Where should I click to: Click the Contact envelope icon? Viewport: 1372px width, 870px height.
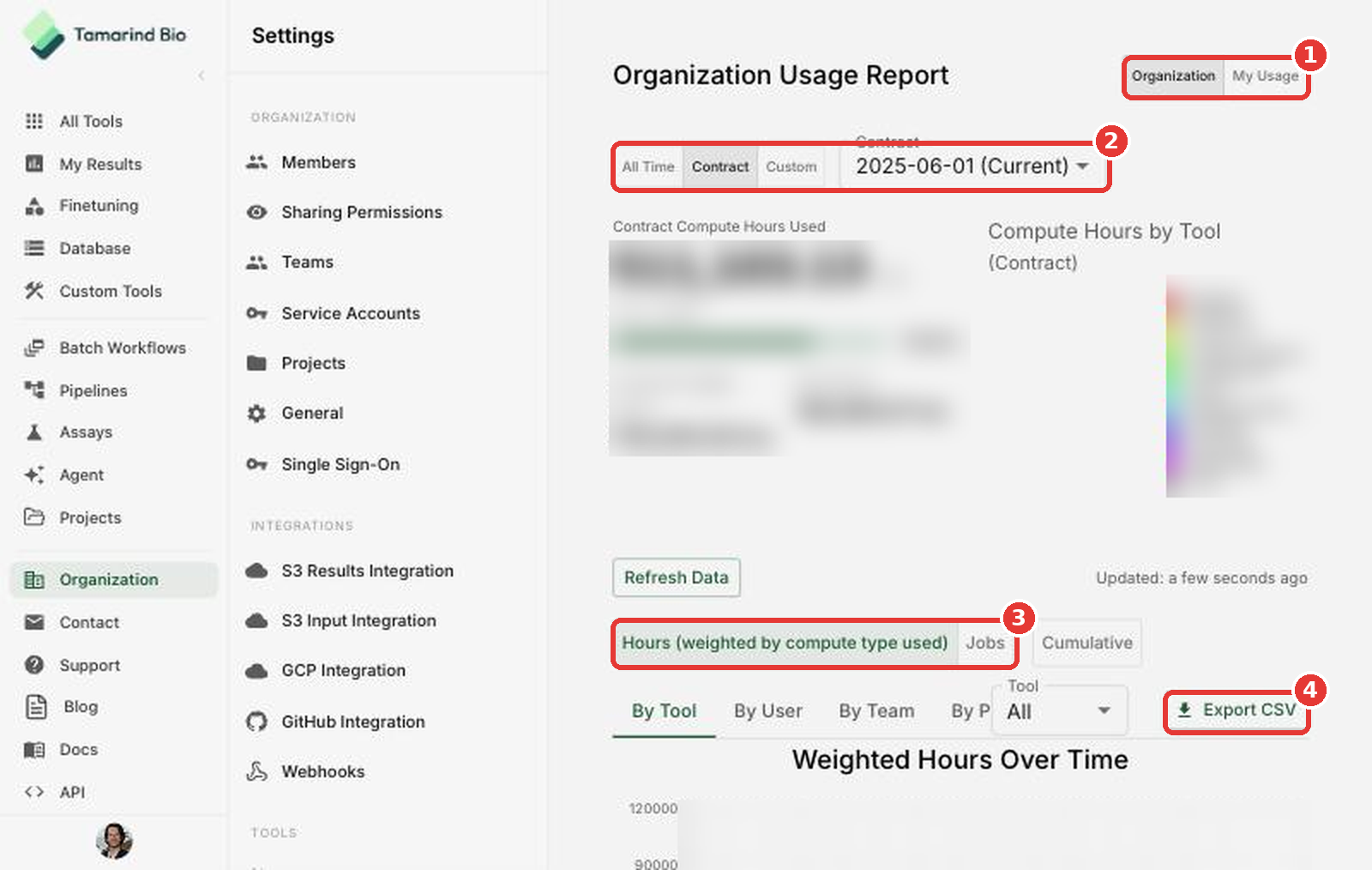tap(34, 622)
